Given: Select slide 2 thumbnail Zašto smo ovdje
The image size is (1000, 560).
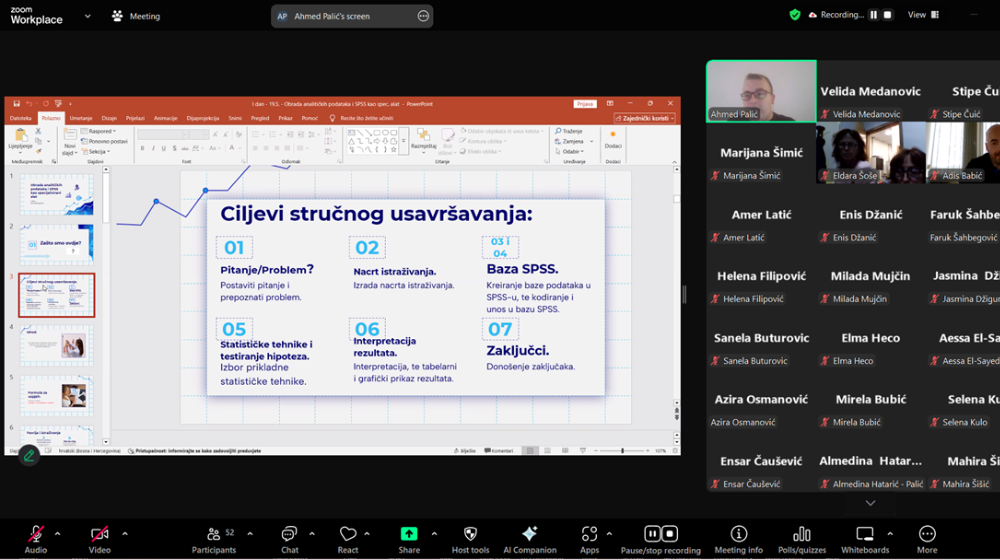Looking at the screenshot, I should (x=57, y=244).
